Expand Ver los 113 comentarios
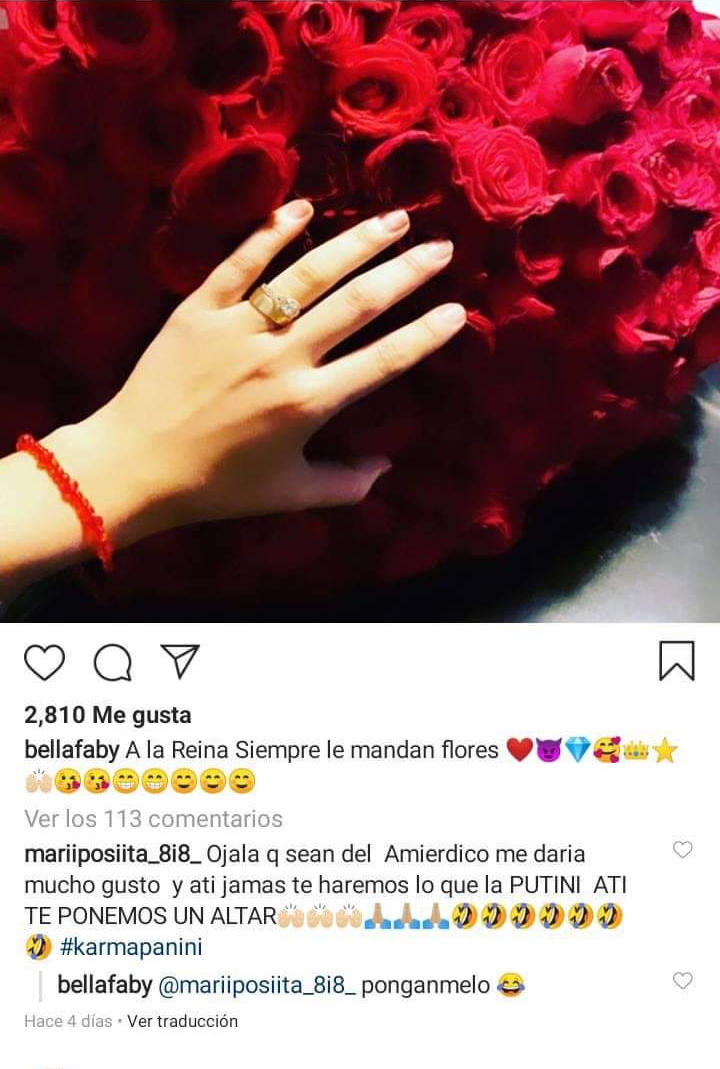Viewport: 720px width, 1069px height. point(153,818)
